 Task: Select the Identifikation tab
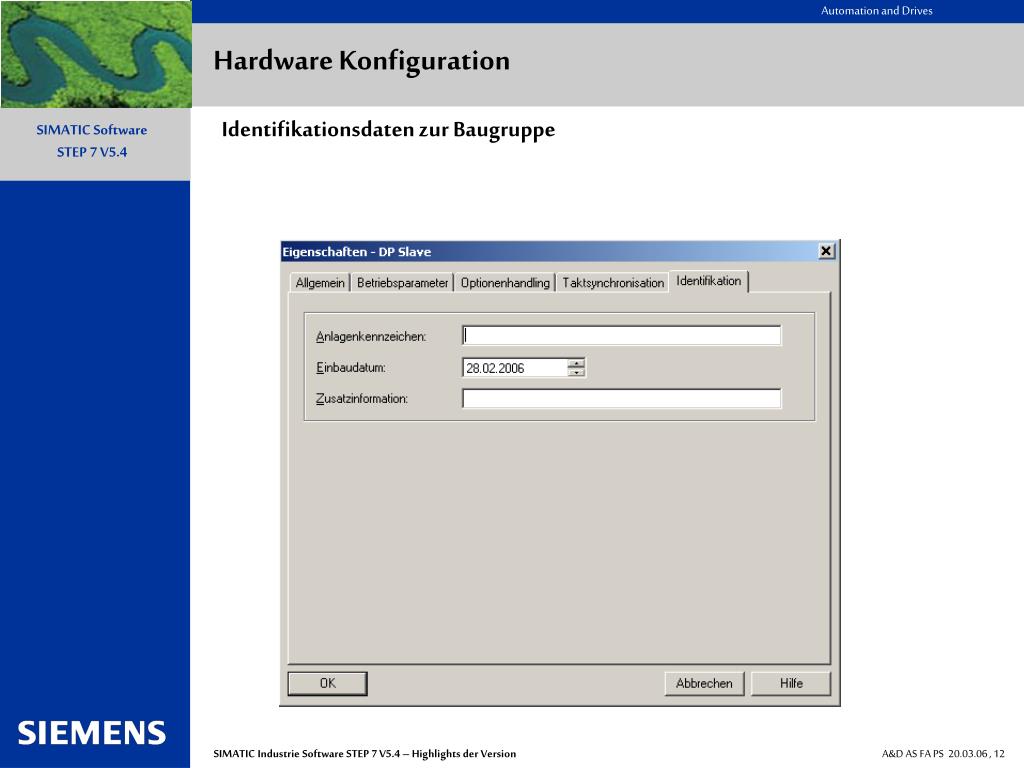[x=709, y=281]
